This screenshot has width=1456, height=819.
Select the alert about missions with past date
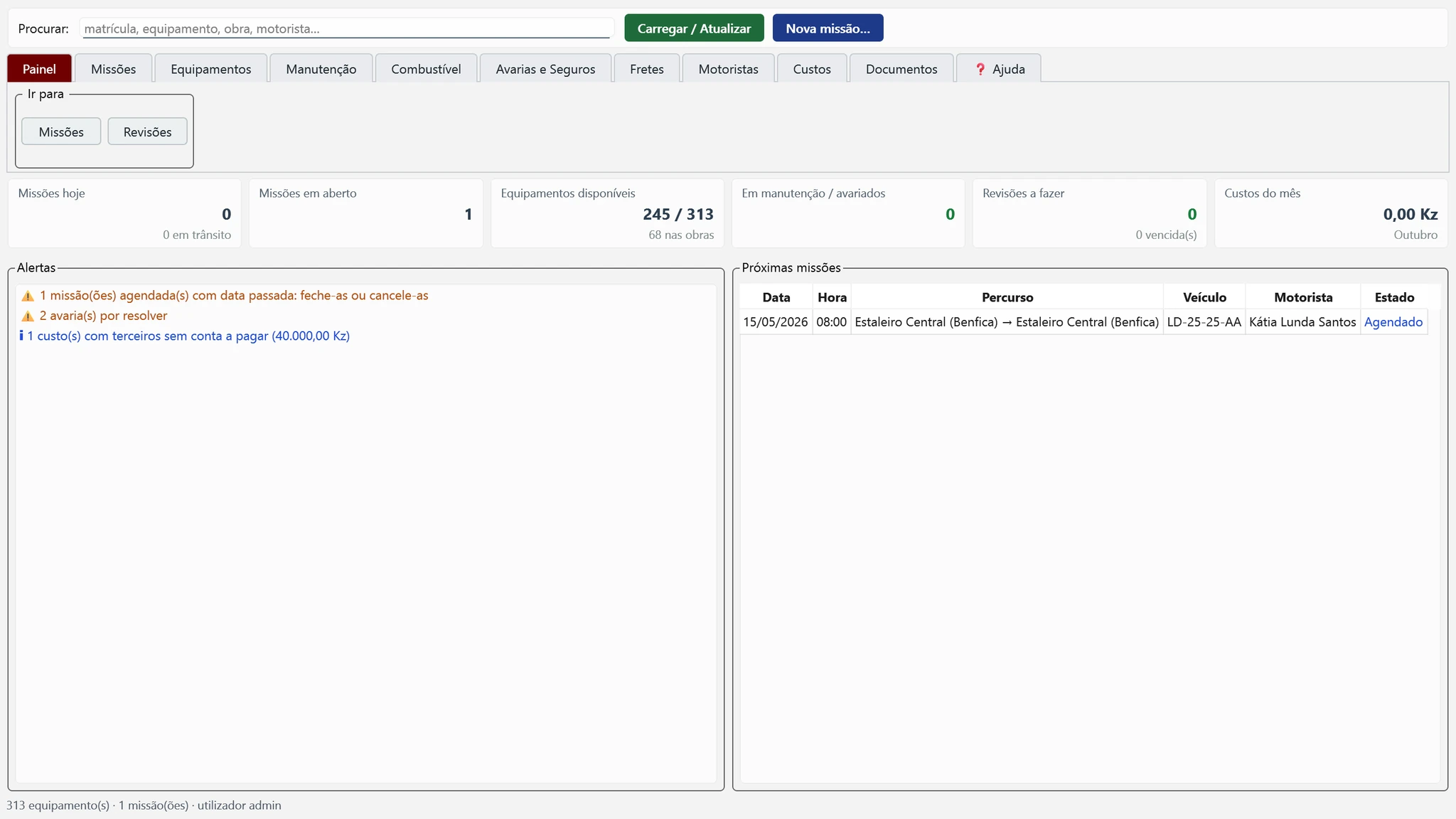(x=365, y=296)
